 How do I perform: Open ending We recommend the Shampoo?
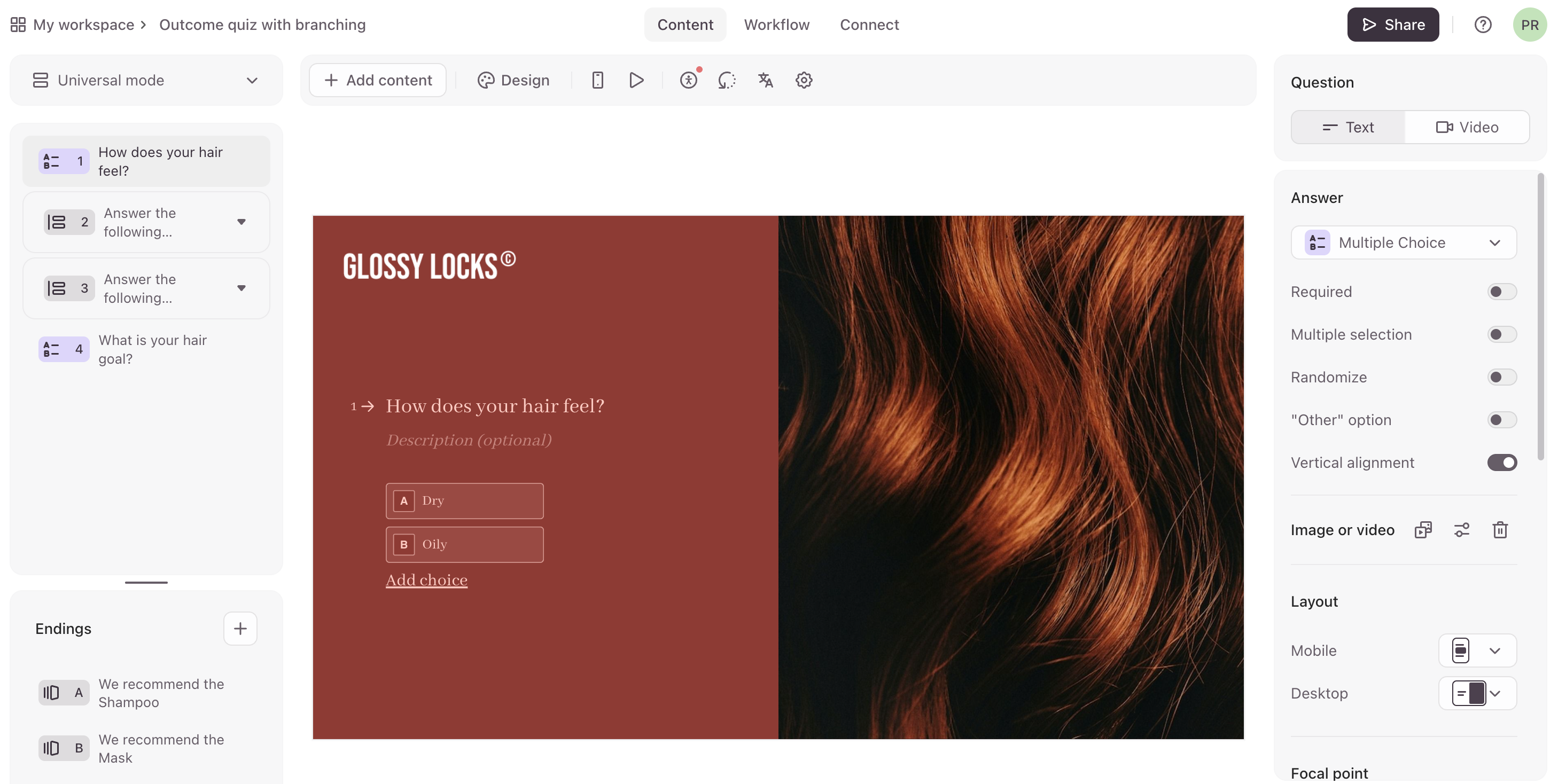146,693
